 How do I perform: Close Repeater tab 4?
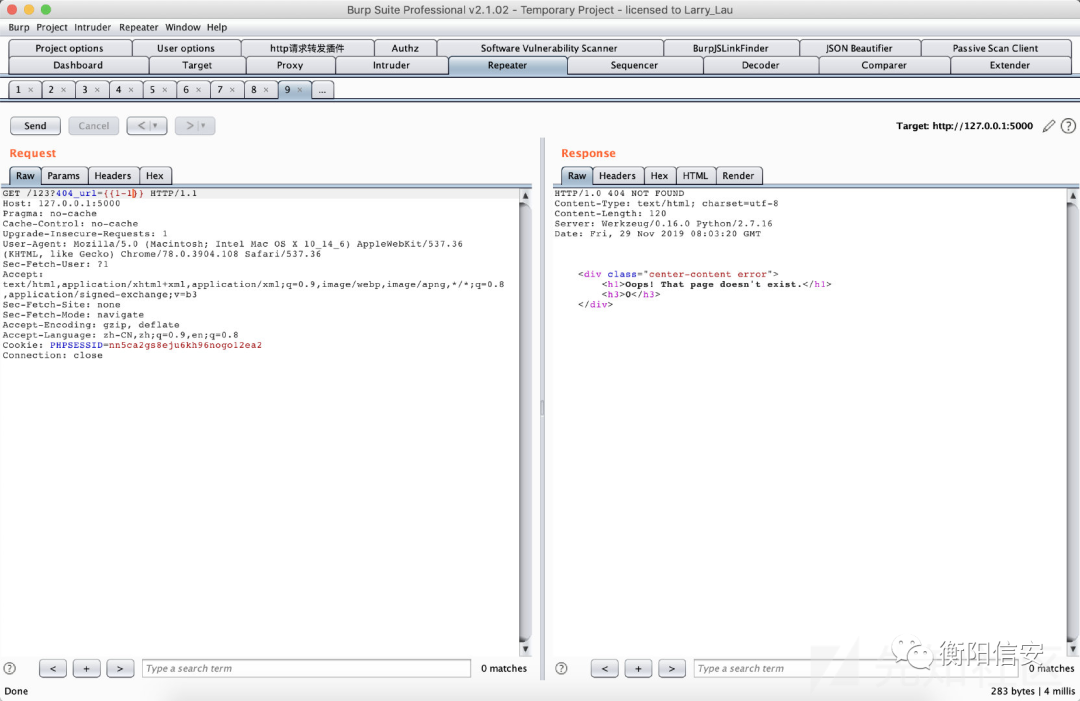coord(131,90)
